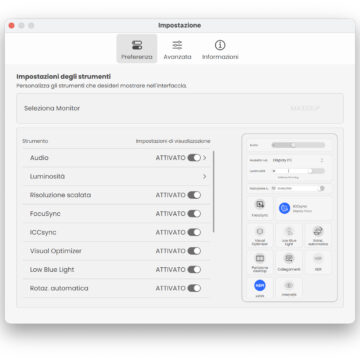Select the Audio row label
Screen dimensions: 360x360
pos(39,158)
